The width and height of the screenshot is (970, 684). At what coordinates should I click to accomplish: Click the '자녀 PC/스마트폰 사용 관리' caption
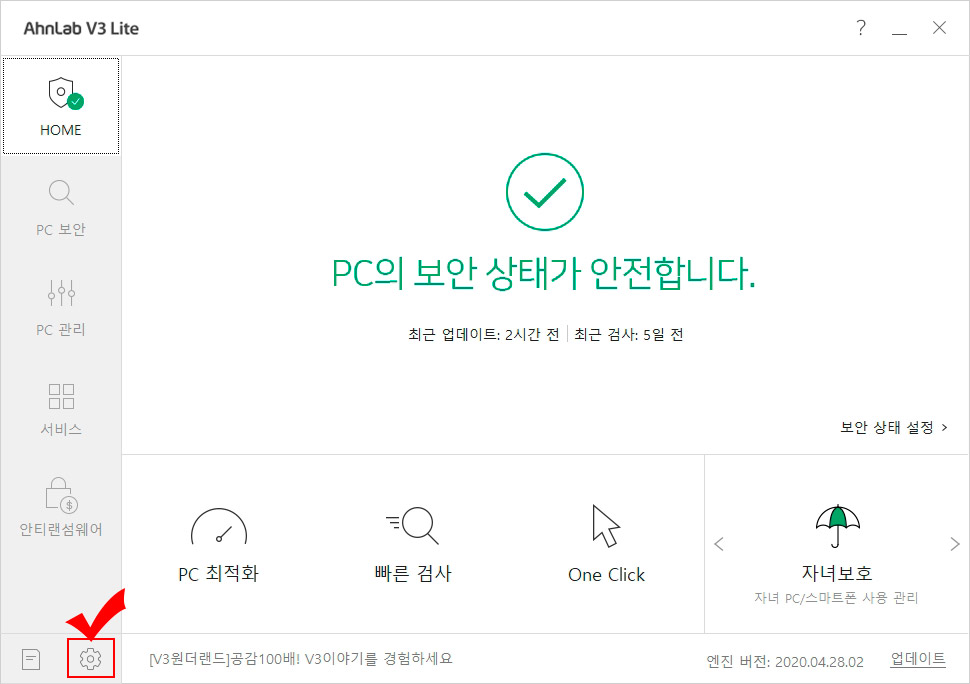(x=836, y=597)
